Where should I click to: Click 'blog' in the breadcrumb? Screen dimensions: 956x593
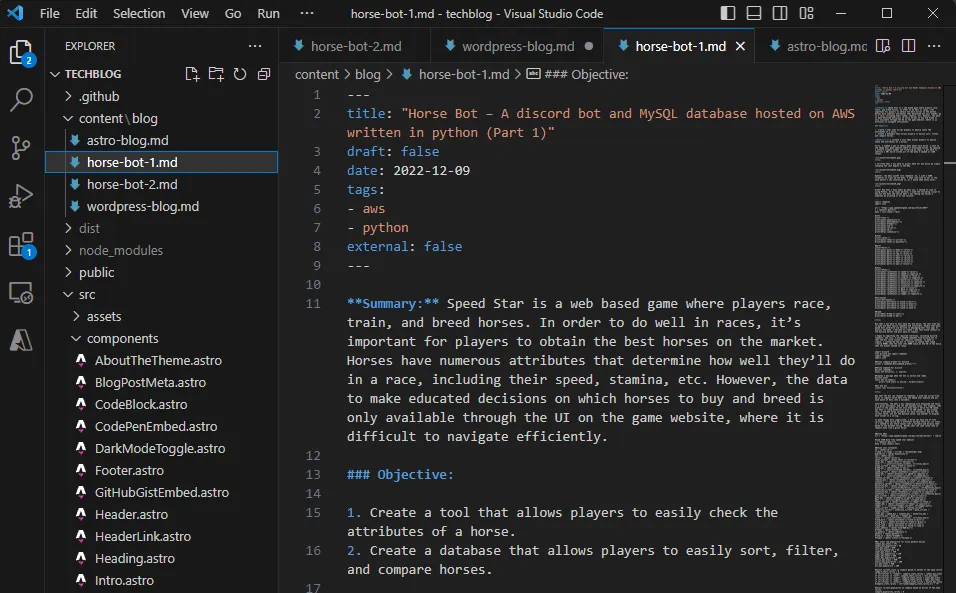368,74
